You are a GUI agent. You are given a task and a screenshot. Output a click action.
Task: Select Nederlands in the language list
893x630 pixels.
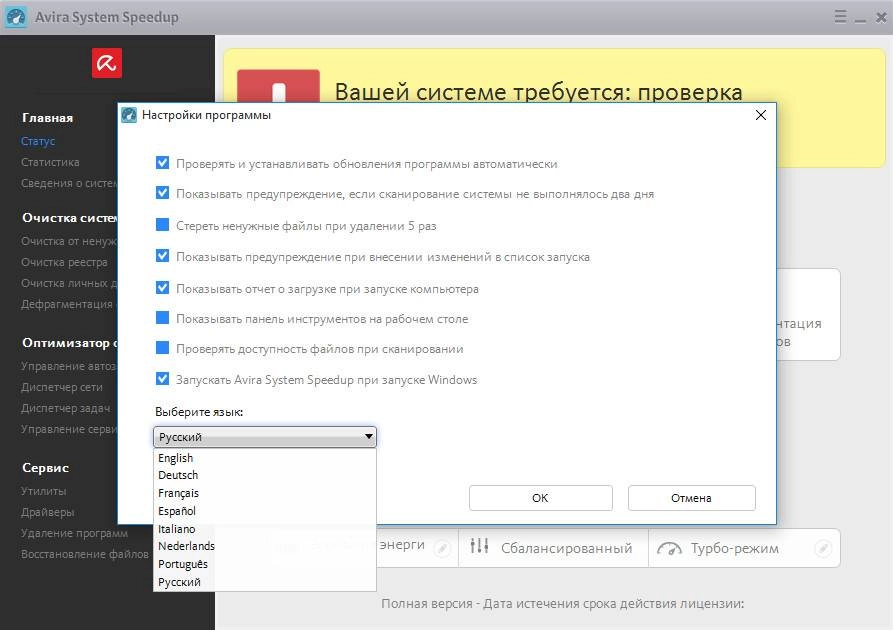click(x=265, y=546)
